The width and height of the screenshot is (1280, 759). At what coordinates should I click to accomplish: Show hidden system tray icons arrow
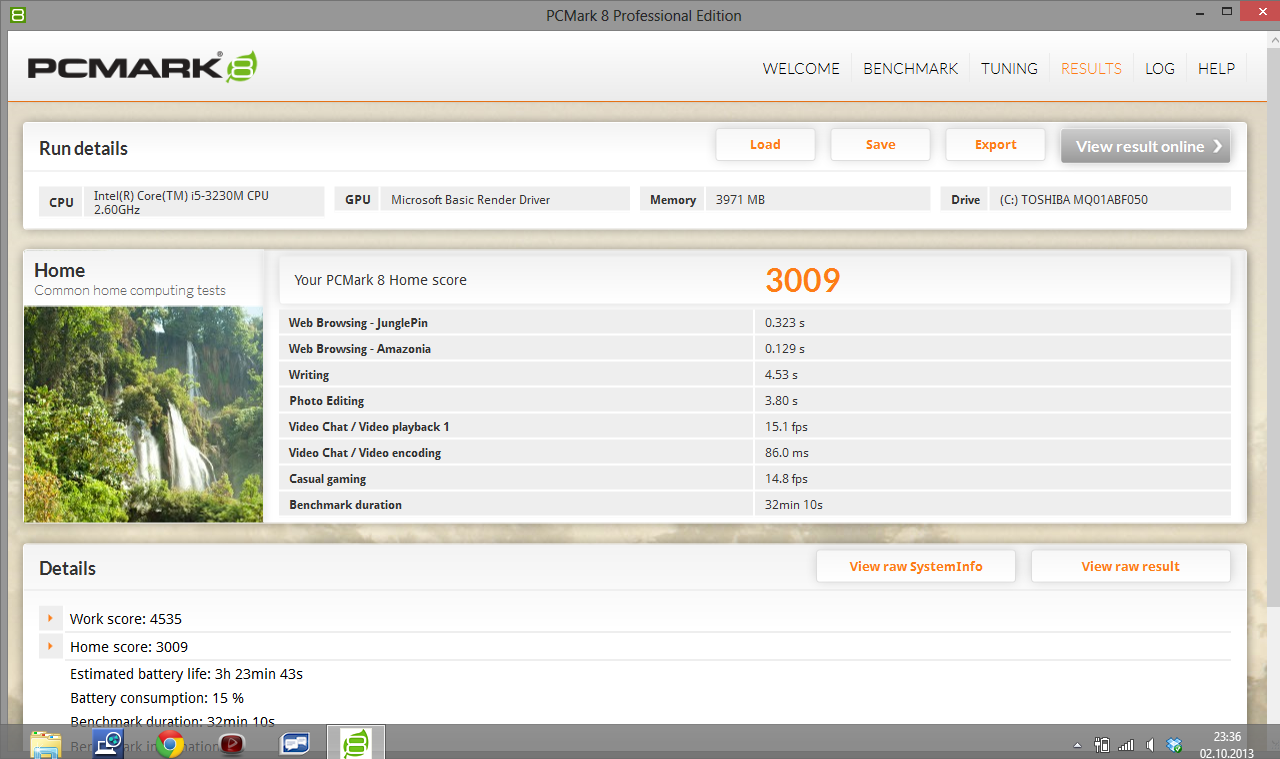[1077, 745]
